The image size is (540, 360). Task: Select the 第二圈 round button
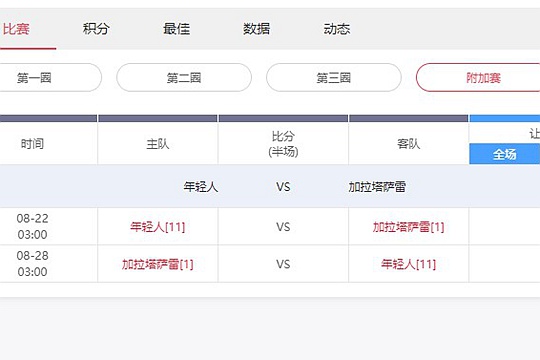pyautogui.click(x=184, y=78)
